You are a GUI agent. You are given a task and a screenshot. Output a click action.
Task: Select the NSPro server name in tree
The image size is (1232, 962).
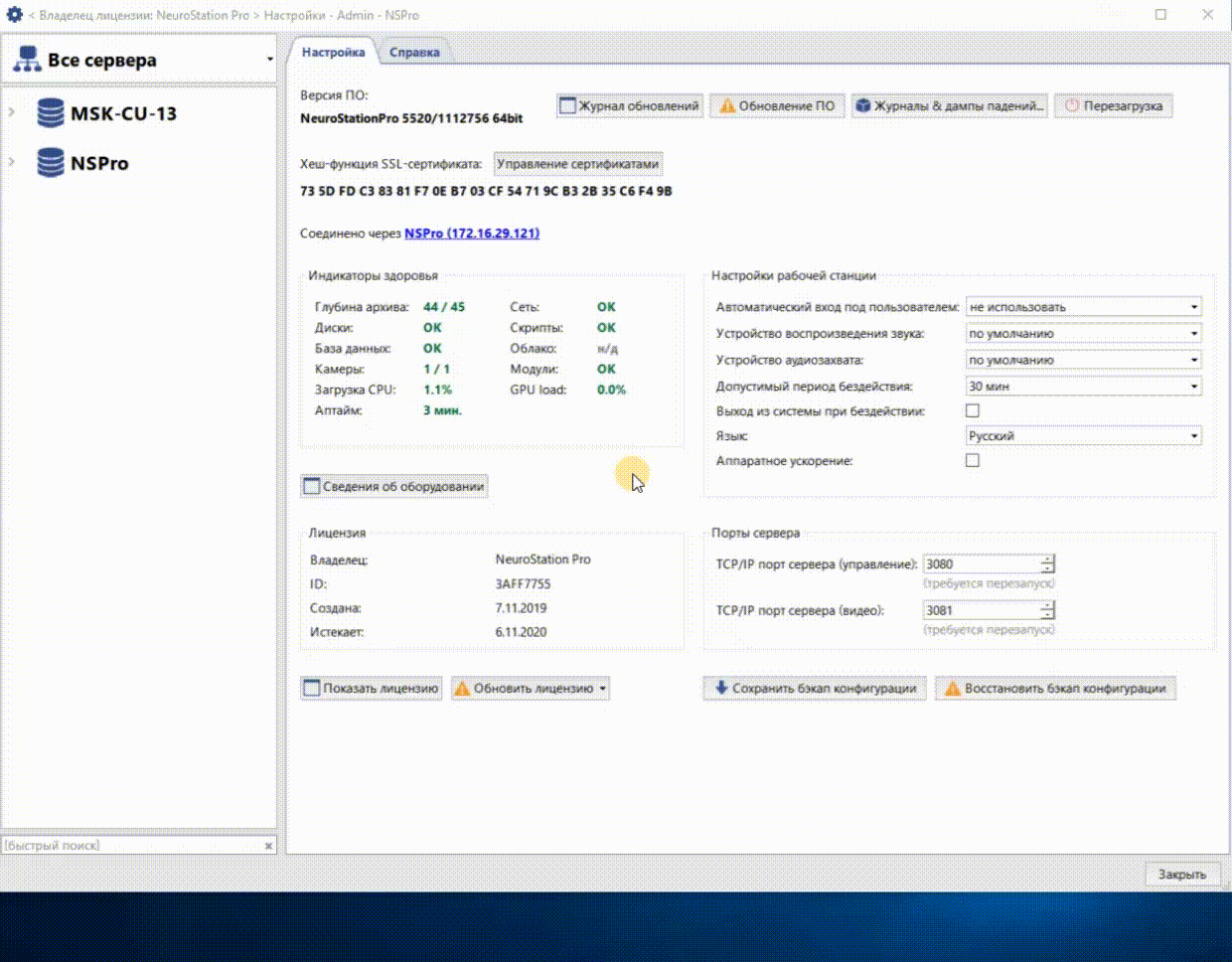coord(99,163)
